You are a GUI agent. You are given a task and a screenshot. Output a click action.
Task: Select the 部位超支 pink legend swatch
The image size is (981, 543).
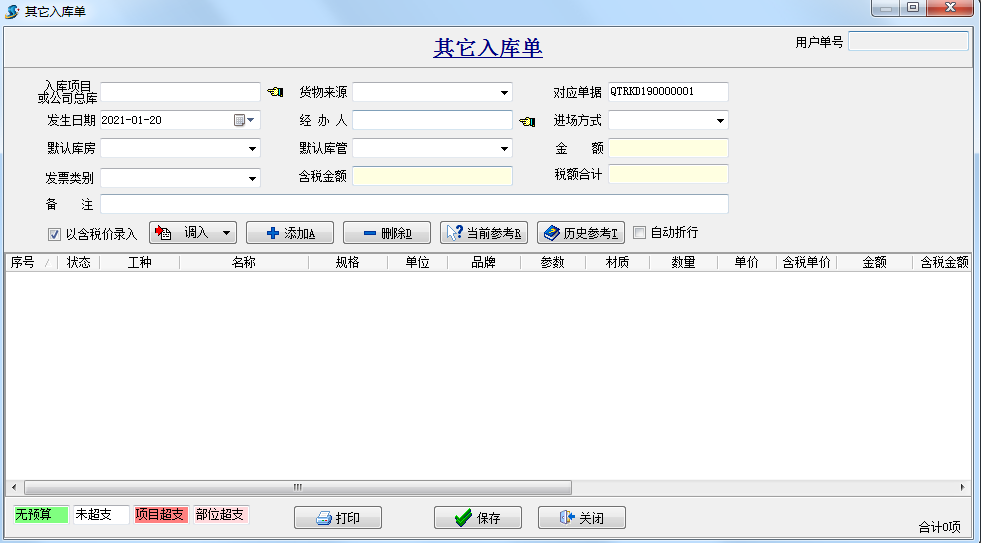221,515
